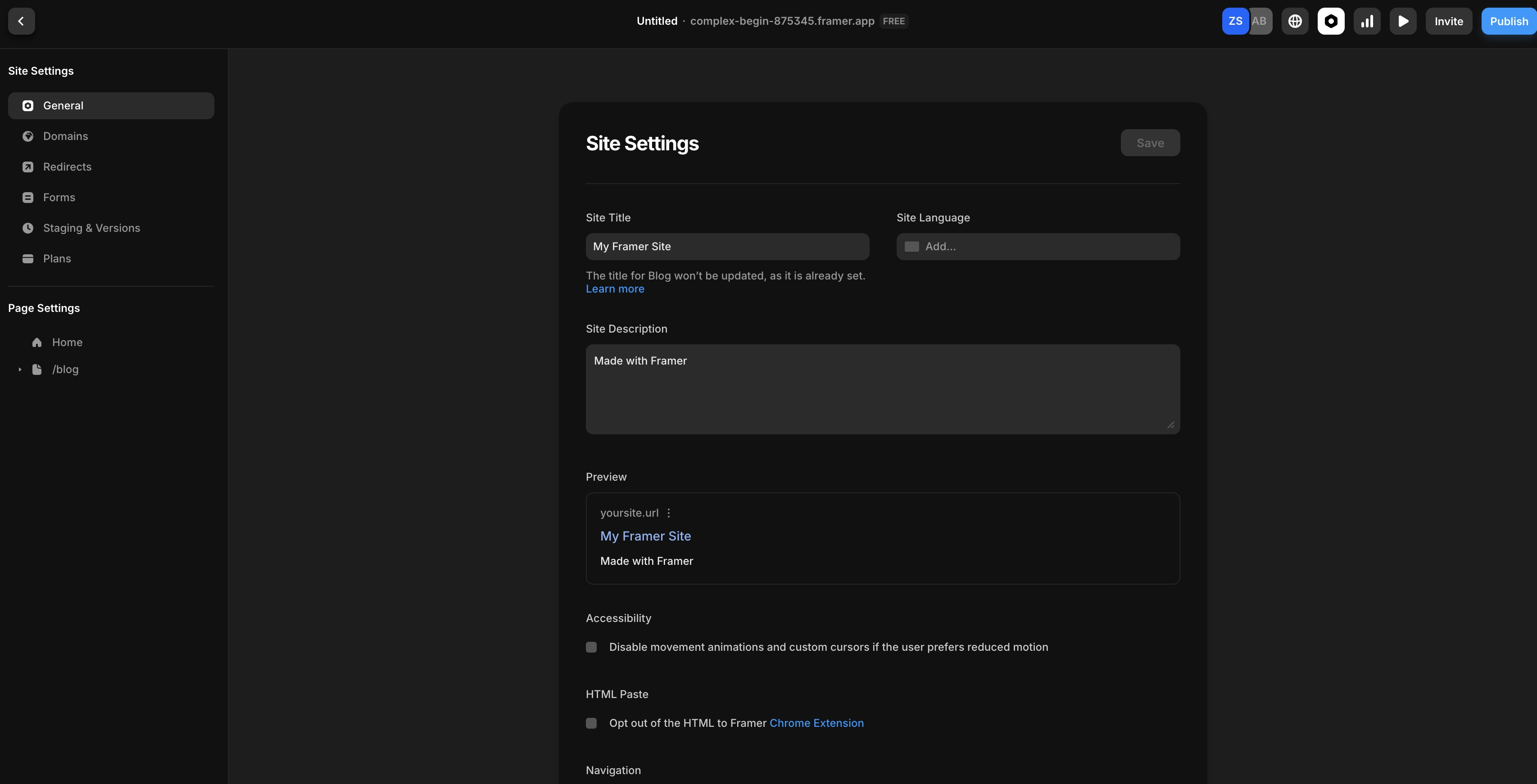Open the Domains settings section
Viewport: 1537px width, 784px height.
[x=66, y=136]
